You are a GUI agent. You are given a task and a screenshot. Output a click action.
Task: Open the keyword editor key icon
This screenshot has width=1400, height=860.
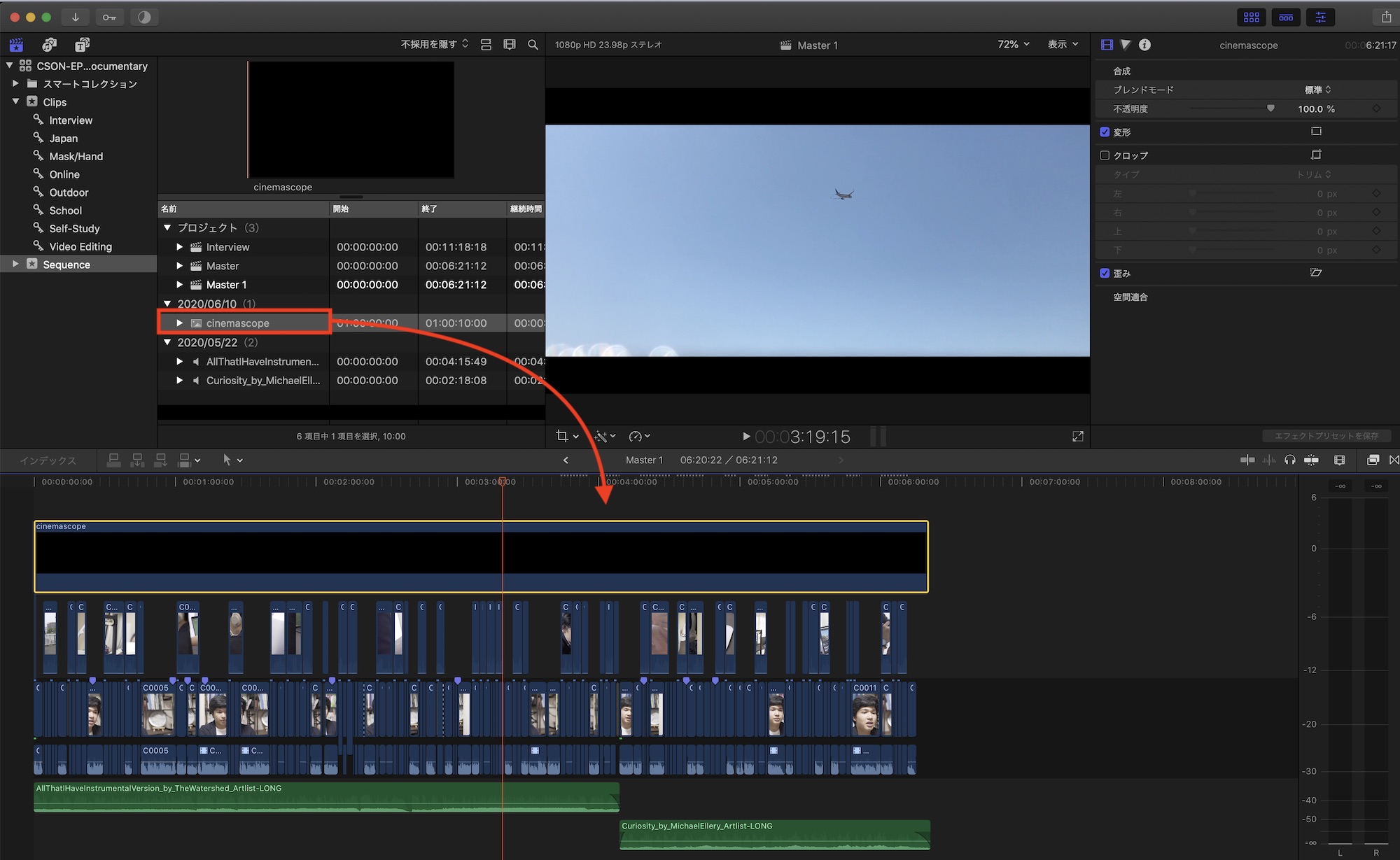(x=109, y=17)
